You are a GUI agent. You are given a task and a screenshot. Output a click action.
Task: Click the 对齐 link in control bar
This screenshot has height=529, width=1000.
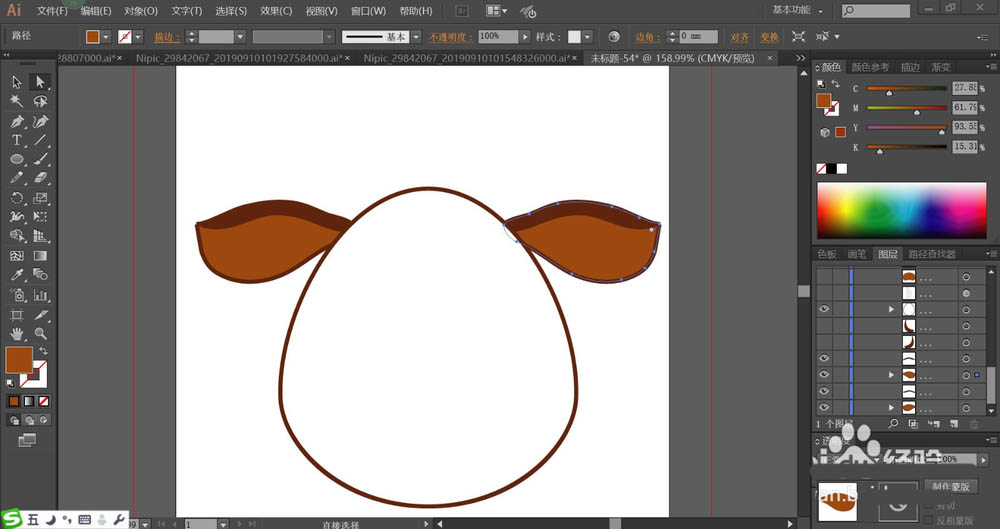(x=739, y=37)
